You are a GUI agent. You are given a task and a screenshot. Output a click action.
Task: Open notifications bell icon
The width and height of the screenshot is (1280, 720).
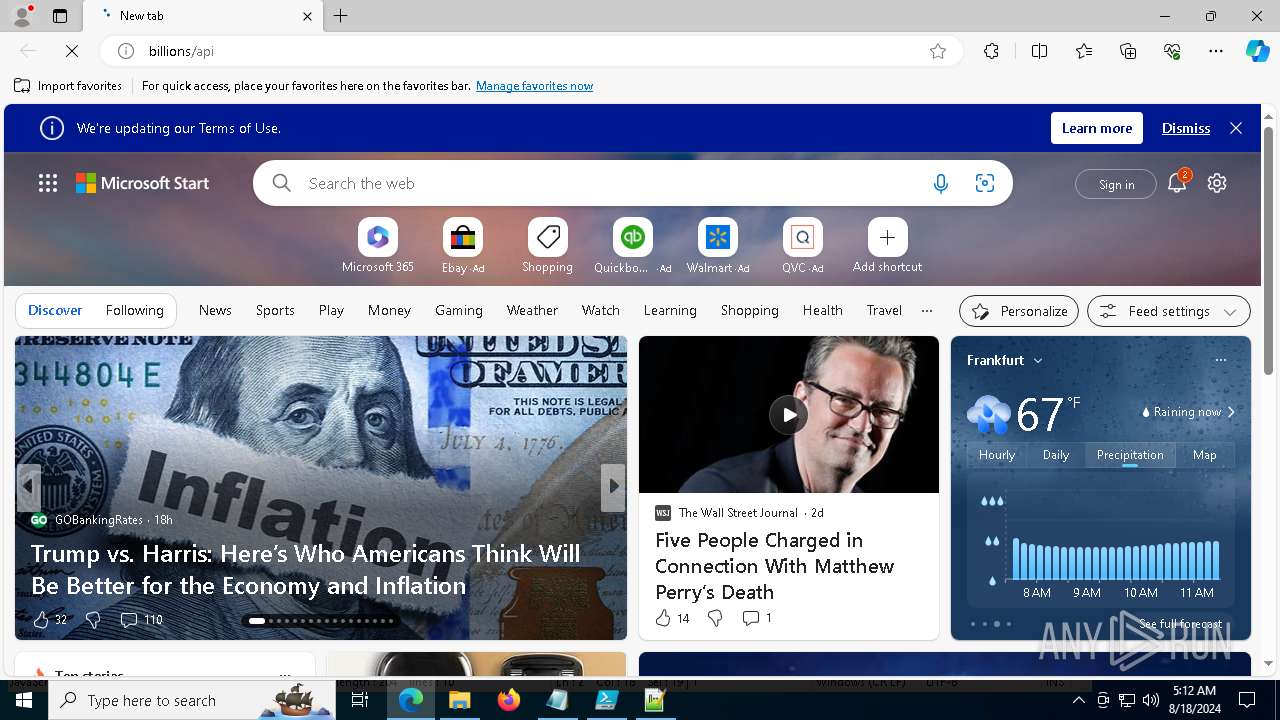click(x=1177, y=183)
